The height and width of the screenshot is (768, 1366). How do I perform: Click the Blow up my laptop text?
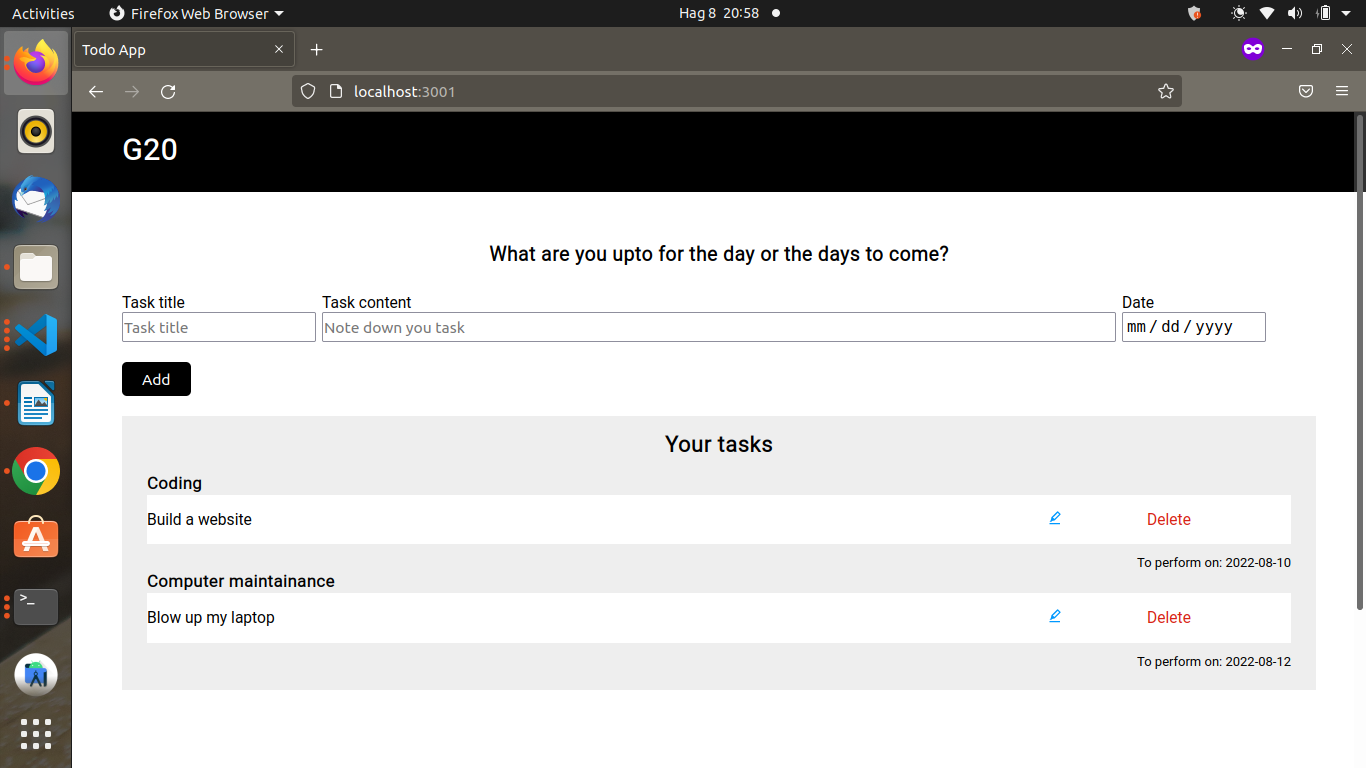tap(211, 617)
